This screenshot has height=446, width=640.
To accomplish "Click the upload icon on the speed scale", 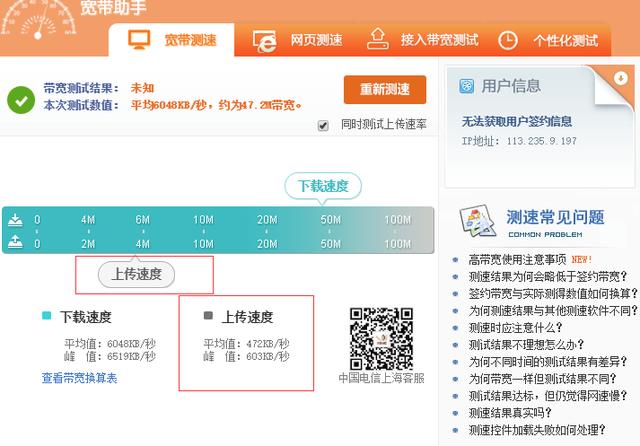I will [16, 242].
